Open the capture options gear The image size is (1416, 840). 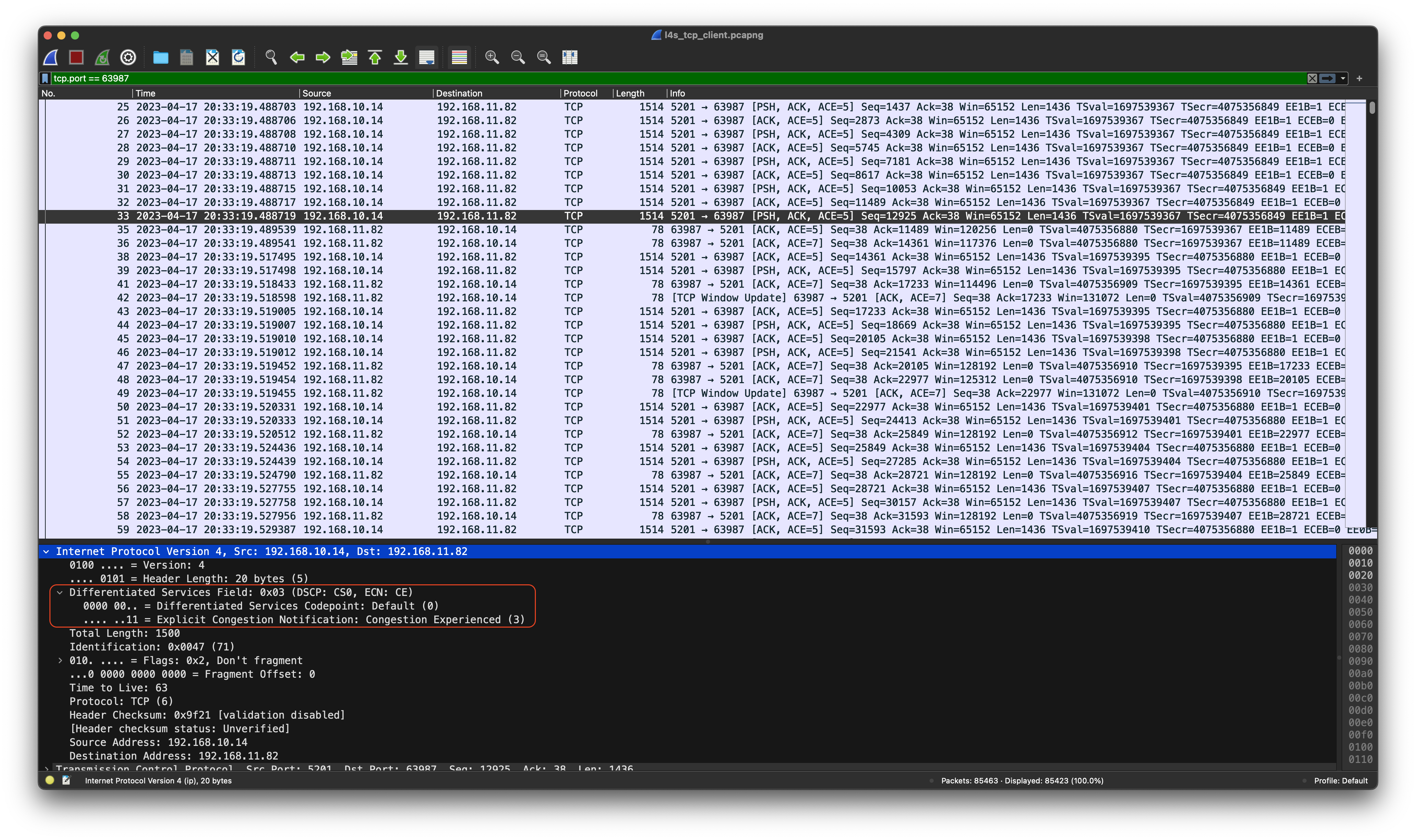tap(129, 57)
